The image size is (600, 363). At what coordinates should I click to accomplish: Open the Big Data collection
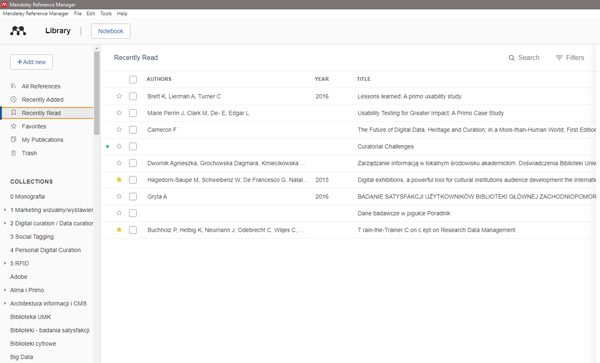point(21,357)
